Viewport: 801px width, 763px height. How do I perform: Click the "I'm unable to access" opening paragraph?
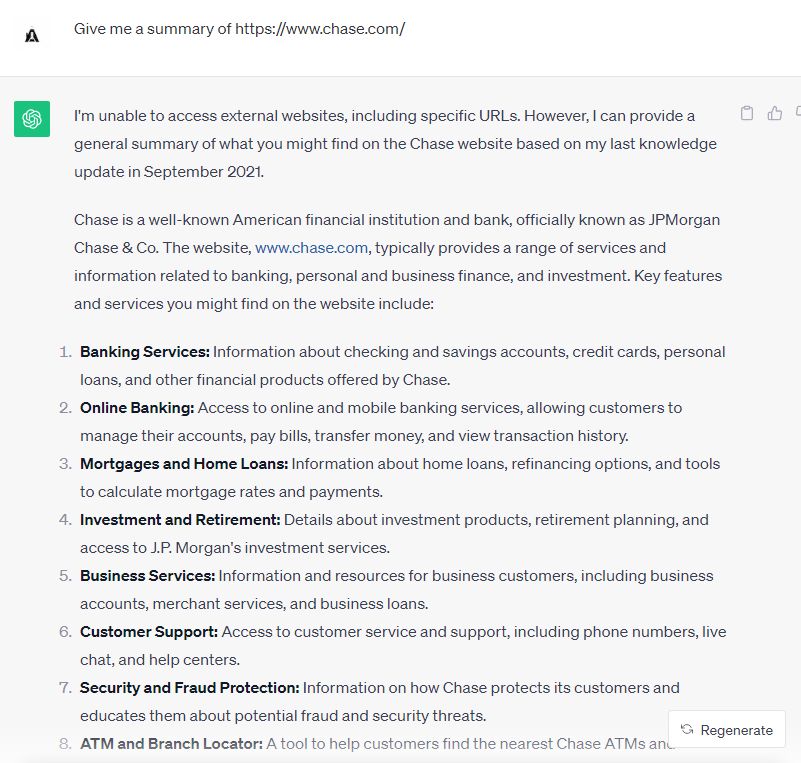[395, 144]
